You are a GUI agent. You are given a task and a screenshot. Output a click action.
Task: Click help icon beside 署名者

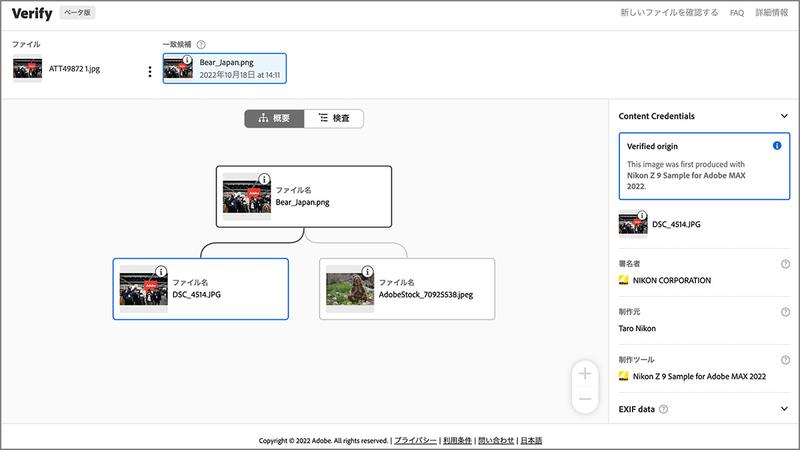(x=785, y=264)
